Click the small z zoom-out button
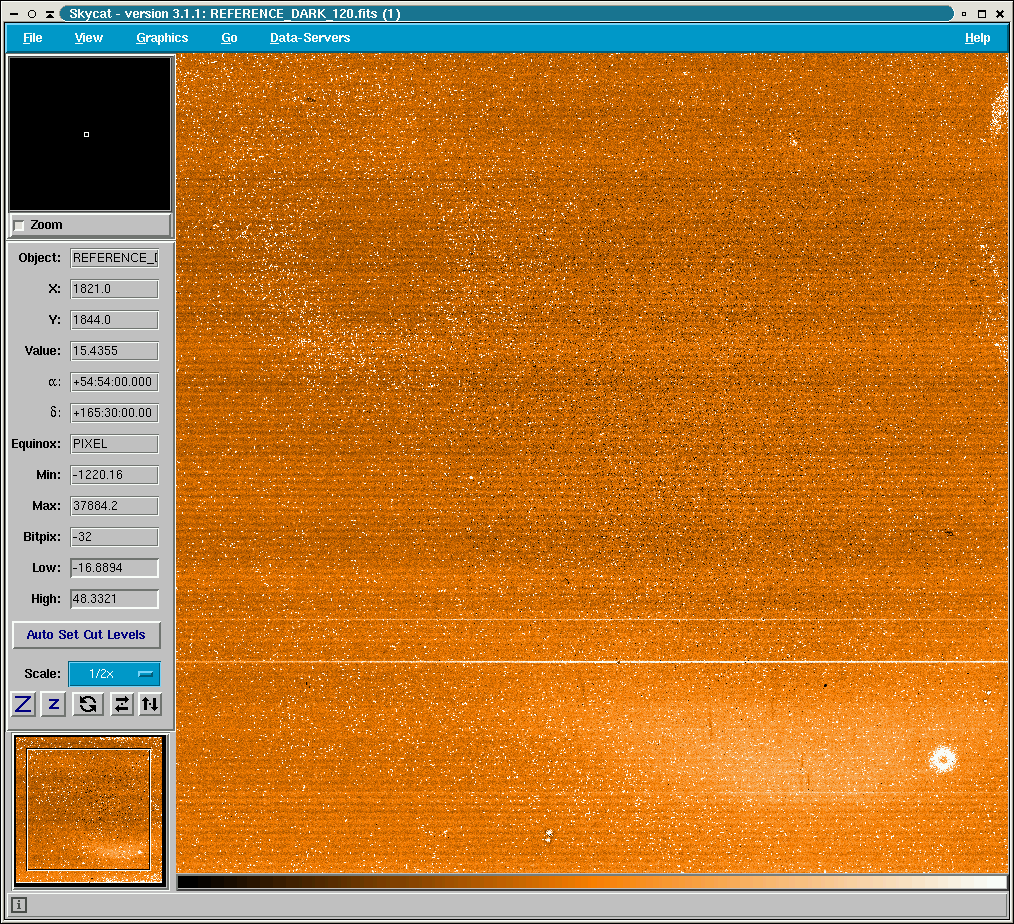This screenshot has height=924, width=1014. (54, 704)
